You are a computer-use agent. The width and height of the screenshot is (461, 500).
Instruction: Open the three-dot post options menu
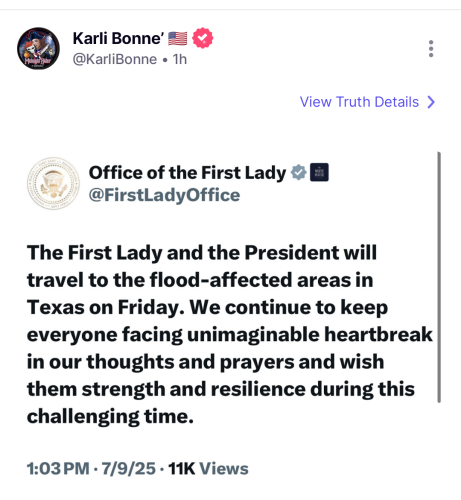tap(431, 49)
